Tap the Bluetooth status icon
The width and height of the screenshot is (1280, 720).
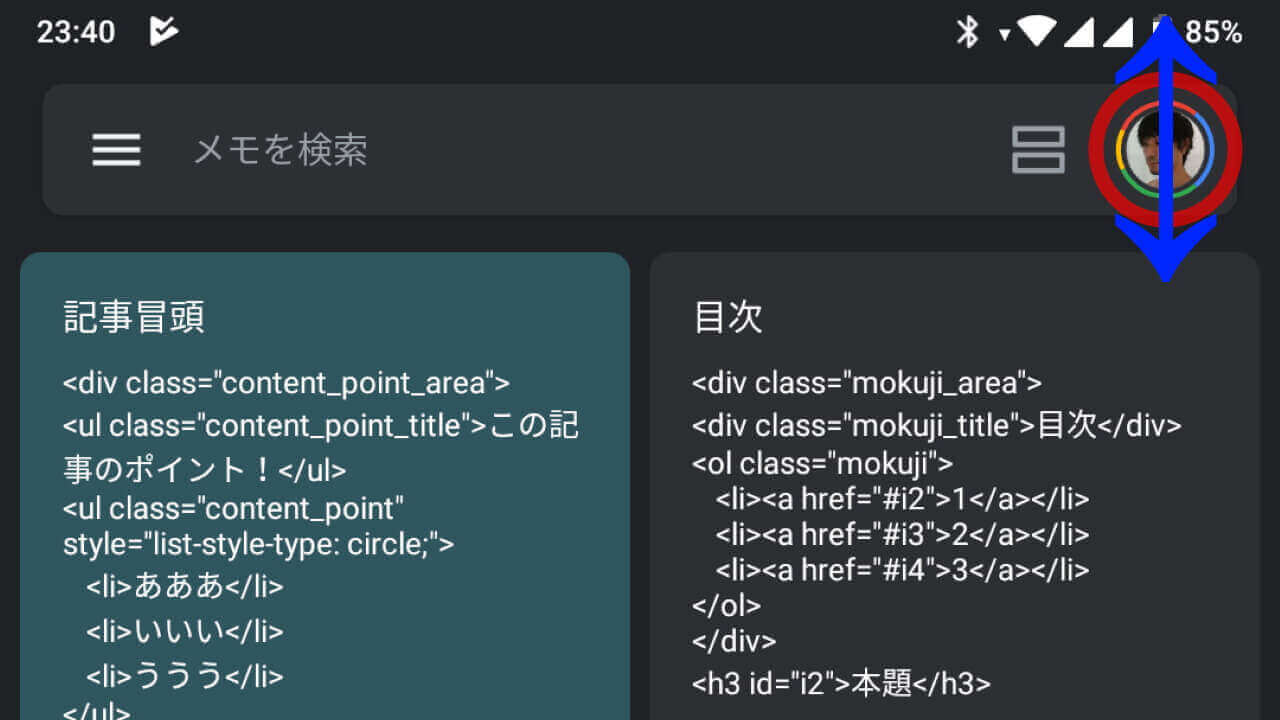tap(967, 32)
